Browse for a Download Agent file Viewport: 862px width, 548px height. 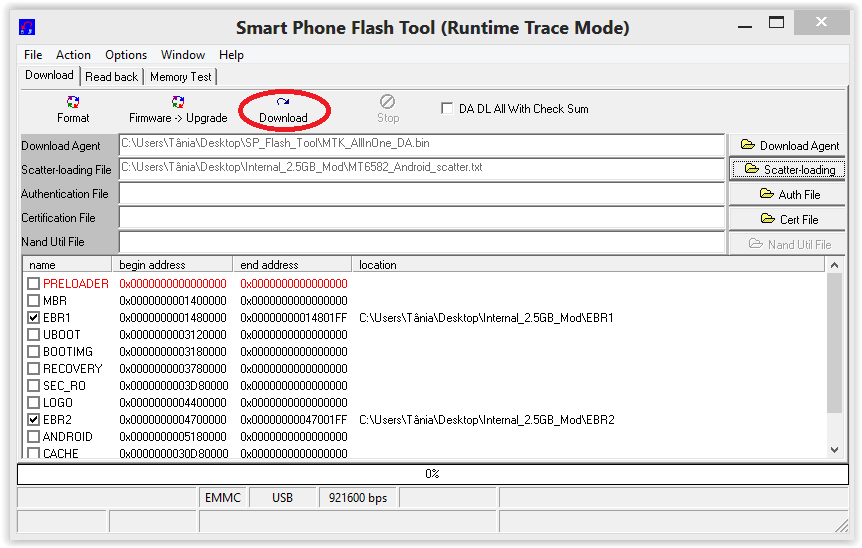[787, 146]
